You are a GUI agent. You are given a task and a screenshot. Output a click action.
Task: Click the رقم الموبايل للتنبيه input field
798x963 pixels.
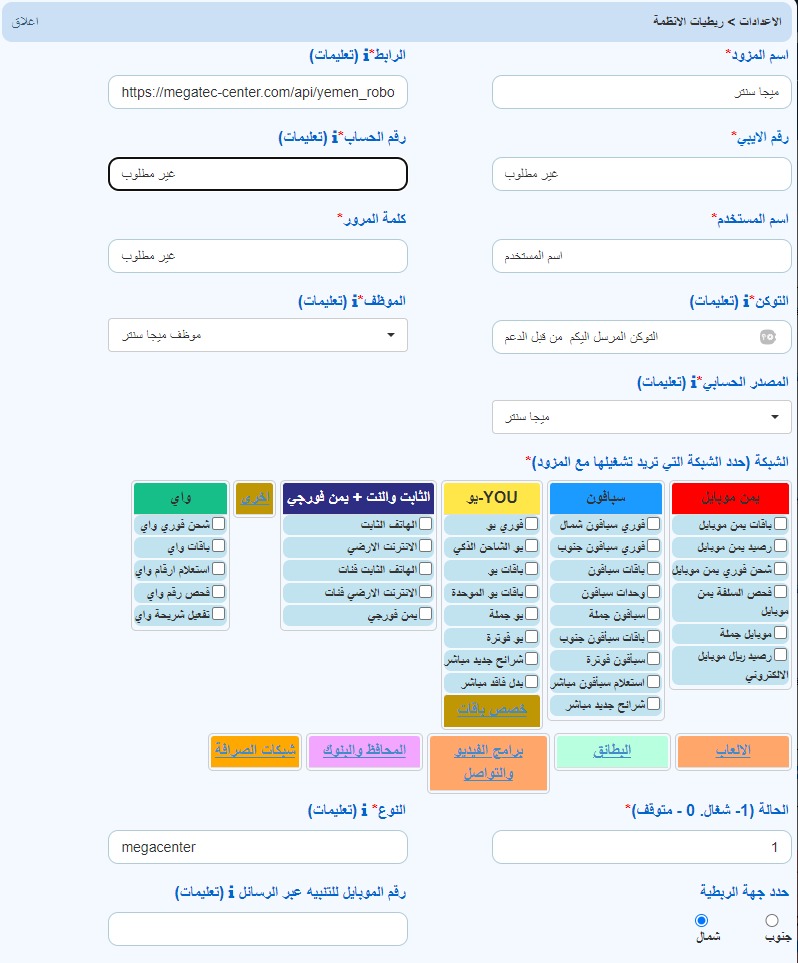pos(258,929)
